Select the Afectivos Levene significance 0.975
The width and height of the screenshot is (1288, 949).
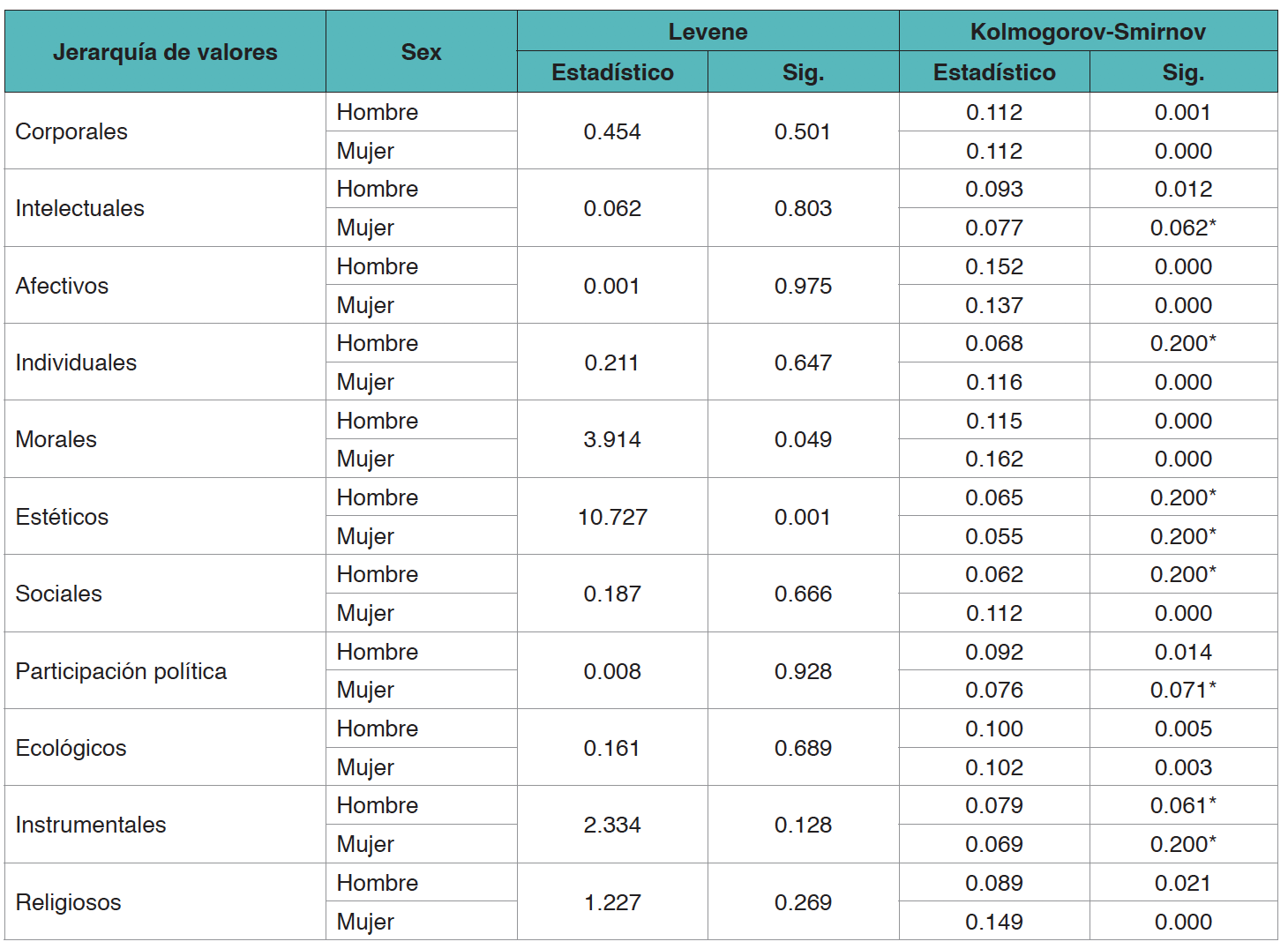803,286
